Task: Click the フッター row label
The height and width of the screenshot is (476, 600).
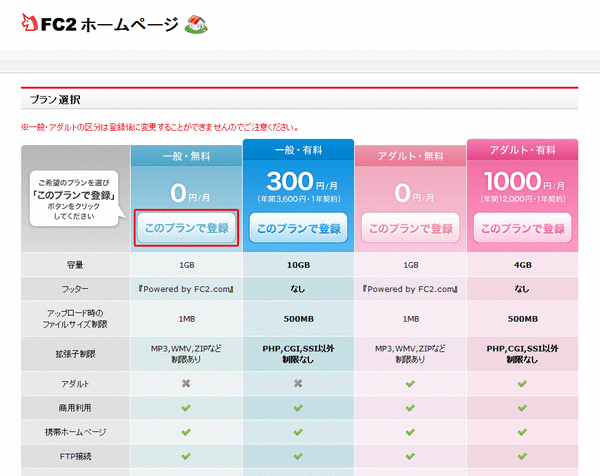Action: (75, 289)
